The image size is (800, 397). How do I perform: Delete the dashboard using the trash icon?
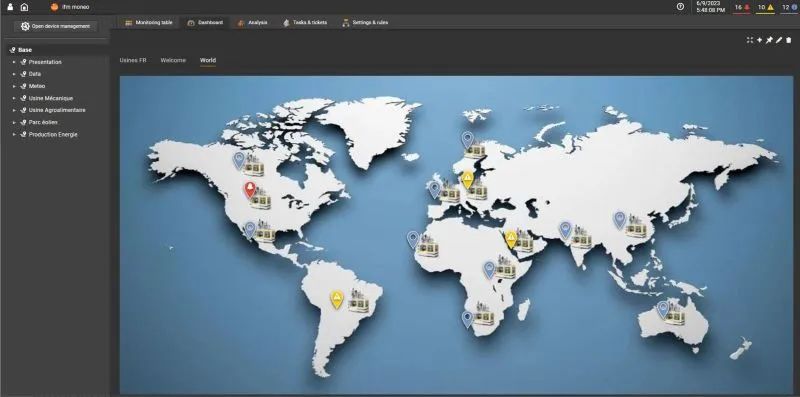coord(788,40)
